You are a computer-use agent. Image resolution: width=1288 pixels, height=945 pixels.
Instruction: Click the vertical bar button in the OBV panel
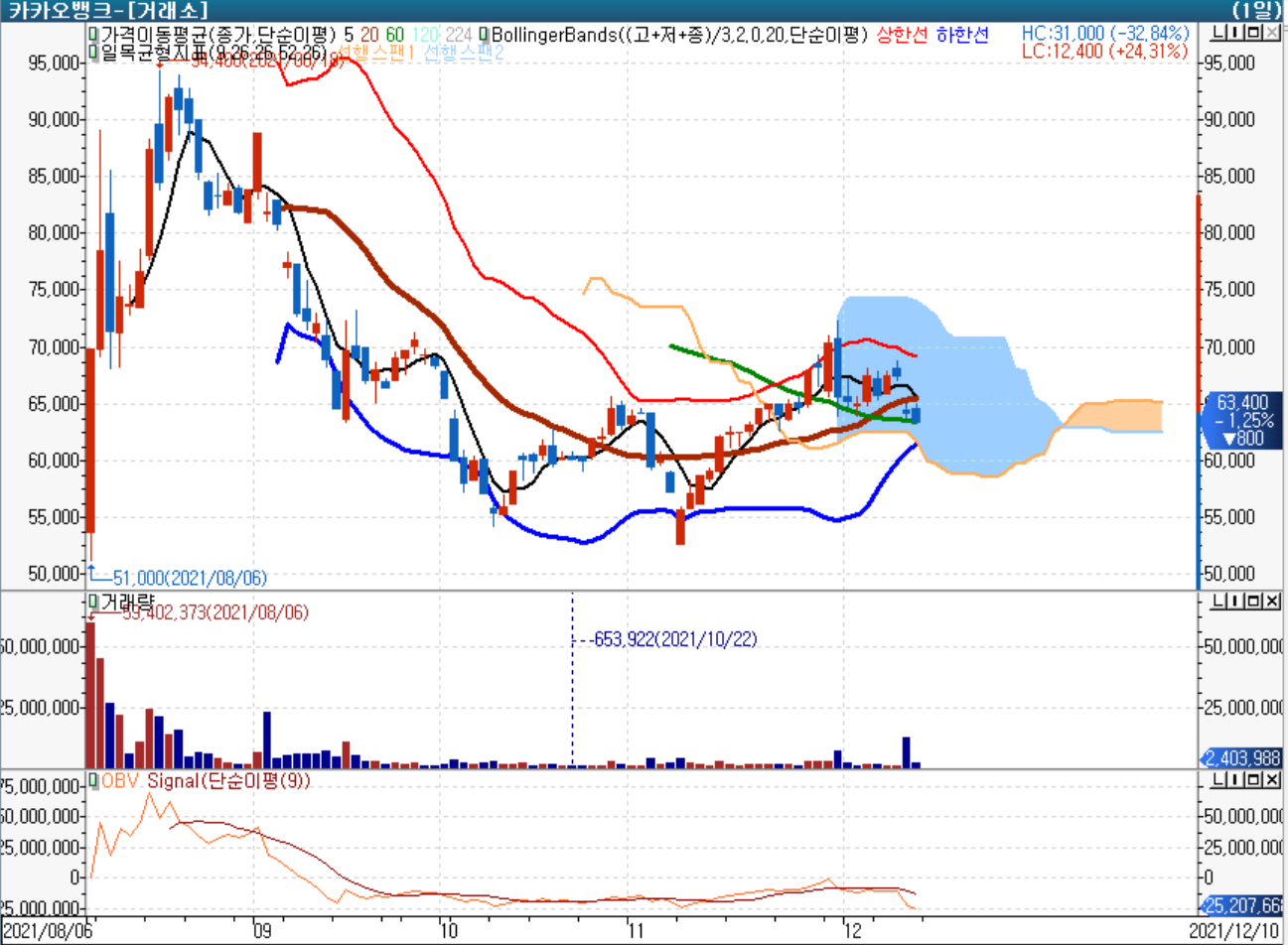point(1236,781)
